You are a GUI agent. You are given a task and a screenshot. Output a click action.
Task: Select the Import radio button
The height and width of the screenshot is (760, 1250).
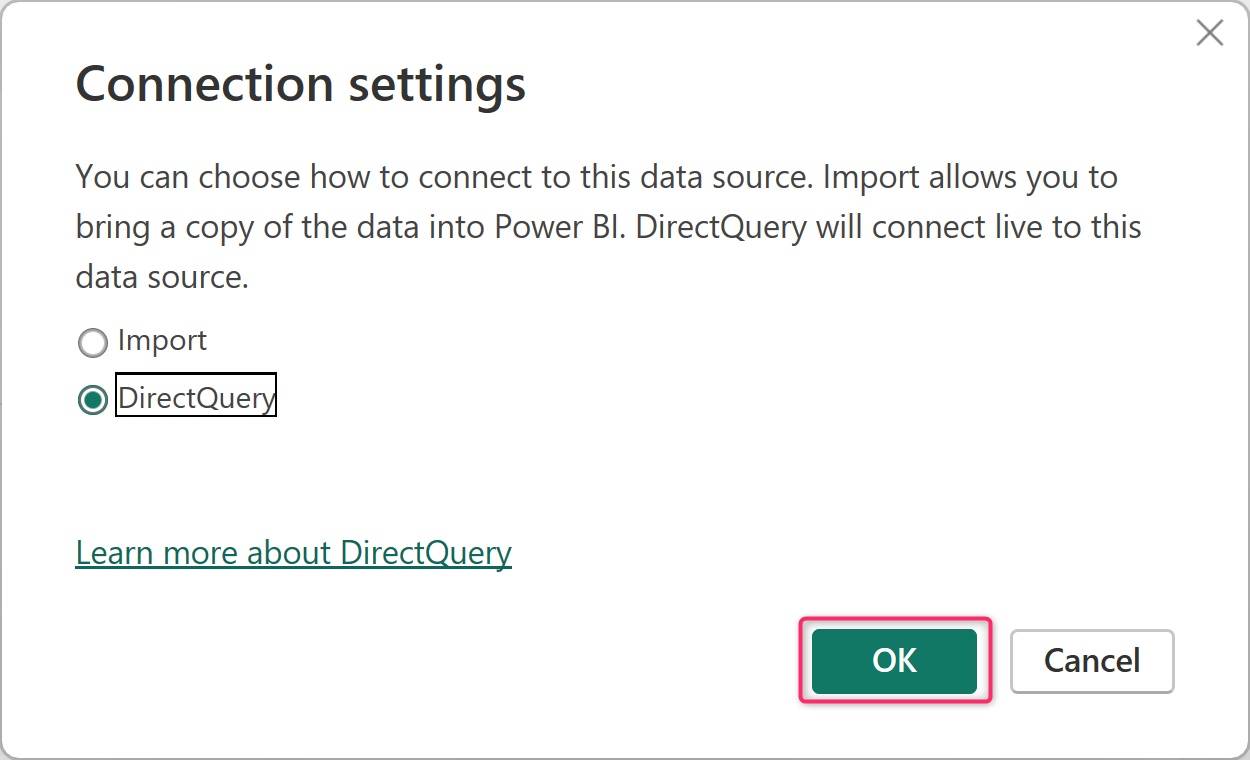[92, 344]
